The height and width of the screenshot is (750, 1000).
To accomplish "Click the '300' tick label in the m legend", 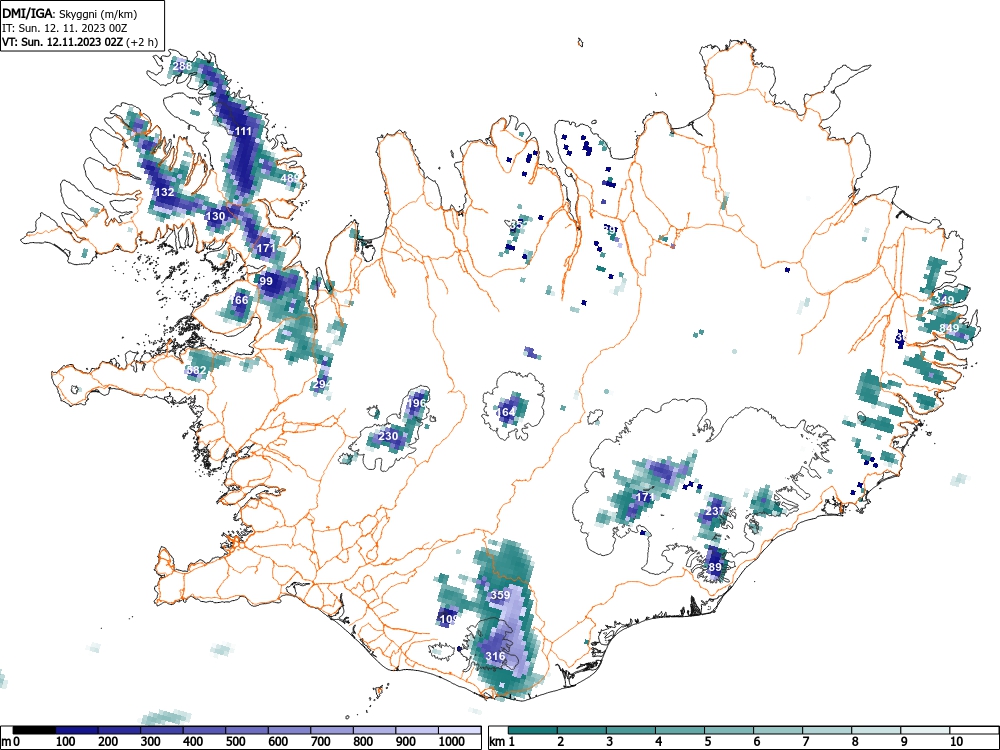I will coord(151,742).
